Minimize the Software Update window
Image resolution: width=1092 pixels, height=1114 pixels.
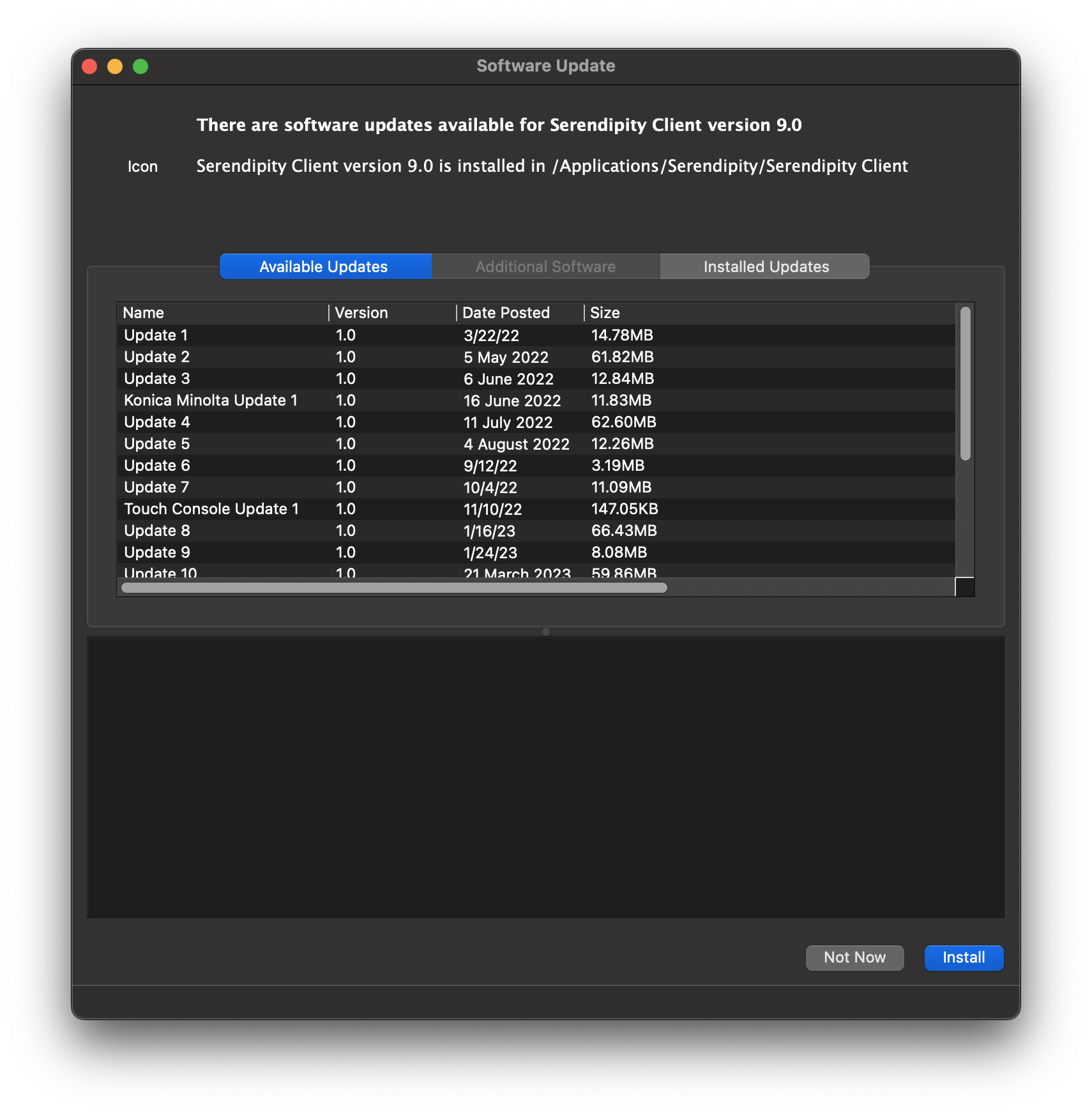click(115, 66)
